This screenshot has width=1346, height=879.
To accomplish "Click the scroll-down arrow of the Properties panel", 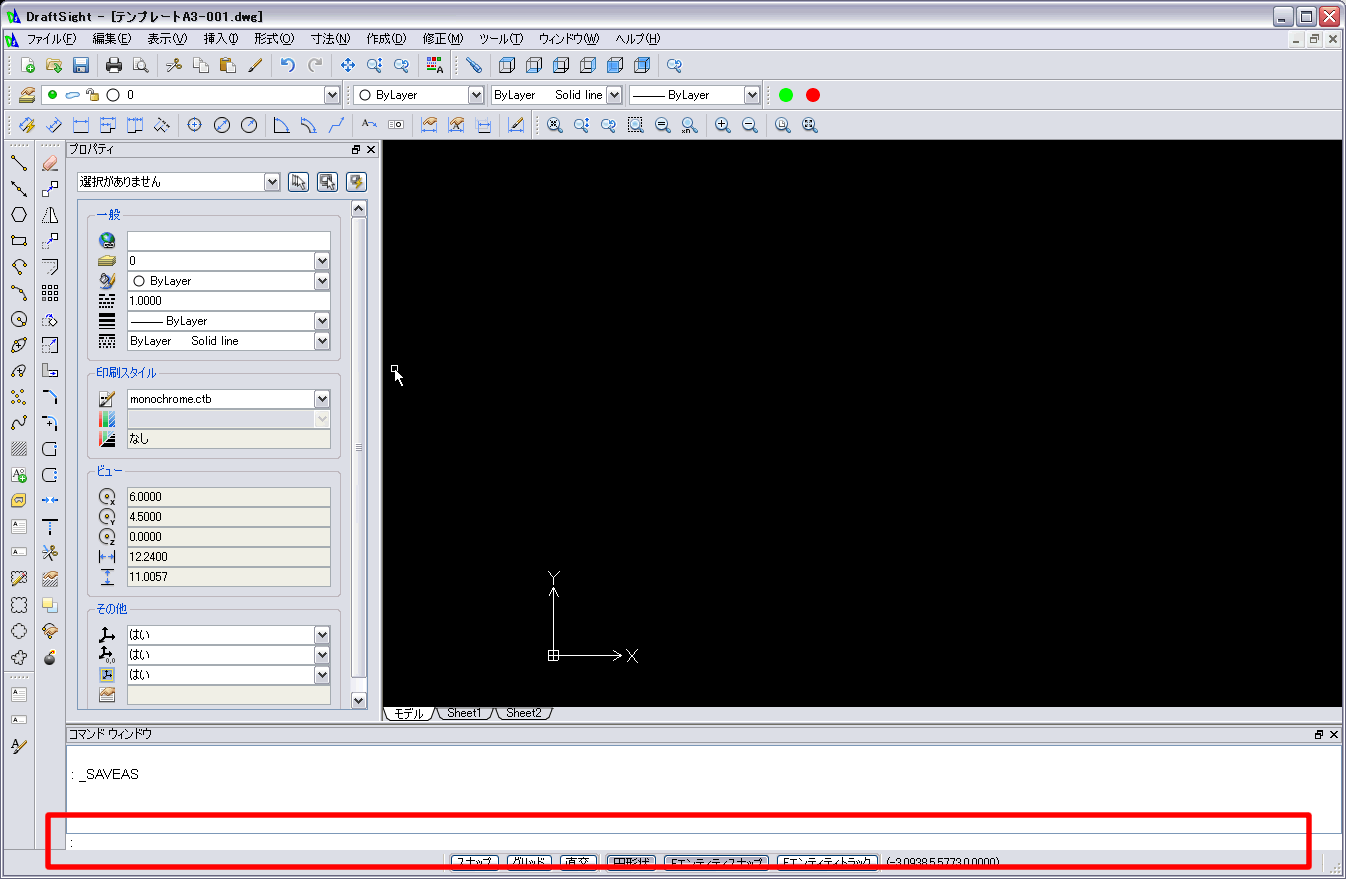I will pyautogui.click(x=359, y=701).
